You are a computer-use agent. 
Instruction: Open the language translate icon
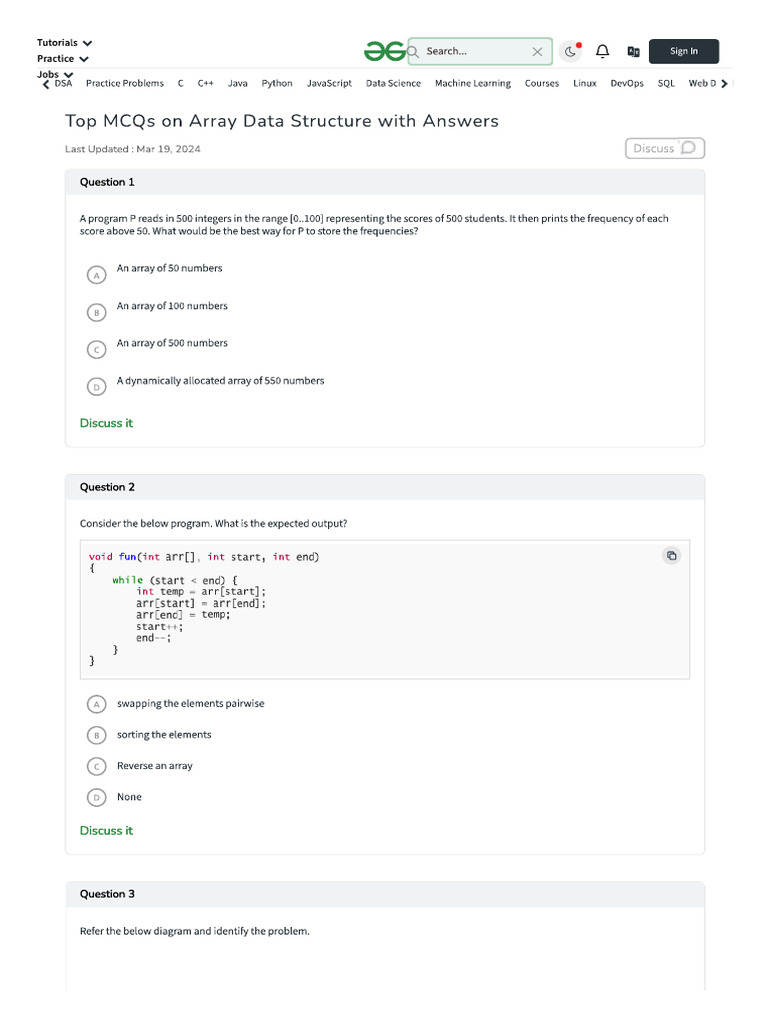pyautogui.click(x=633, y=51)
